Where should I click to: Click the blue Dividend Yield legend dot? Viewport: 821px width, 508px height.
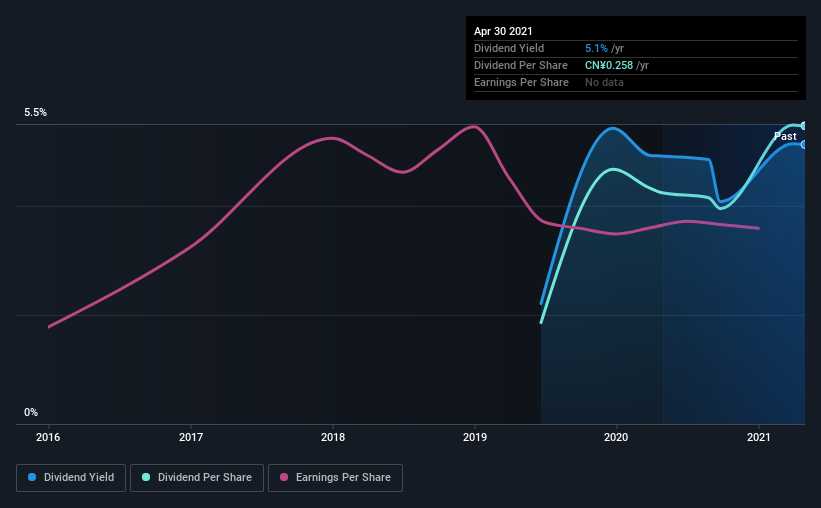[x=32, y=477]
